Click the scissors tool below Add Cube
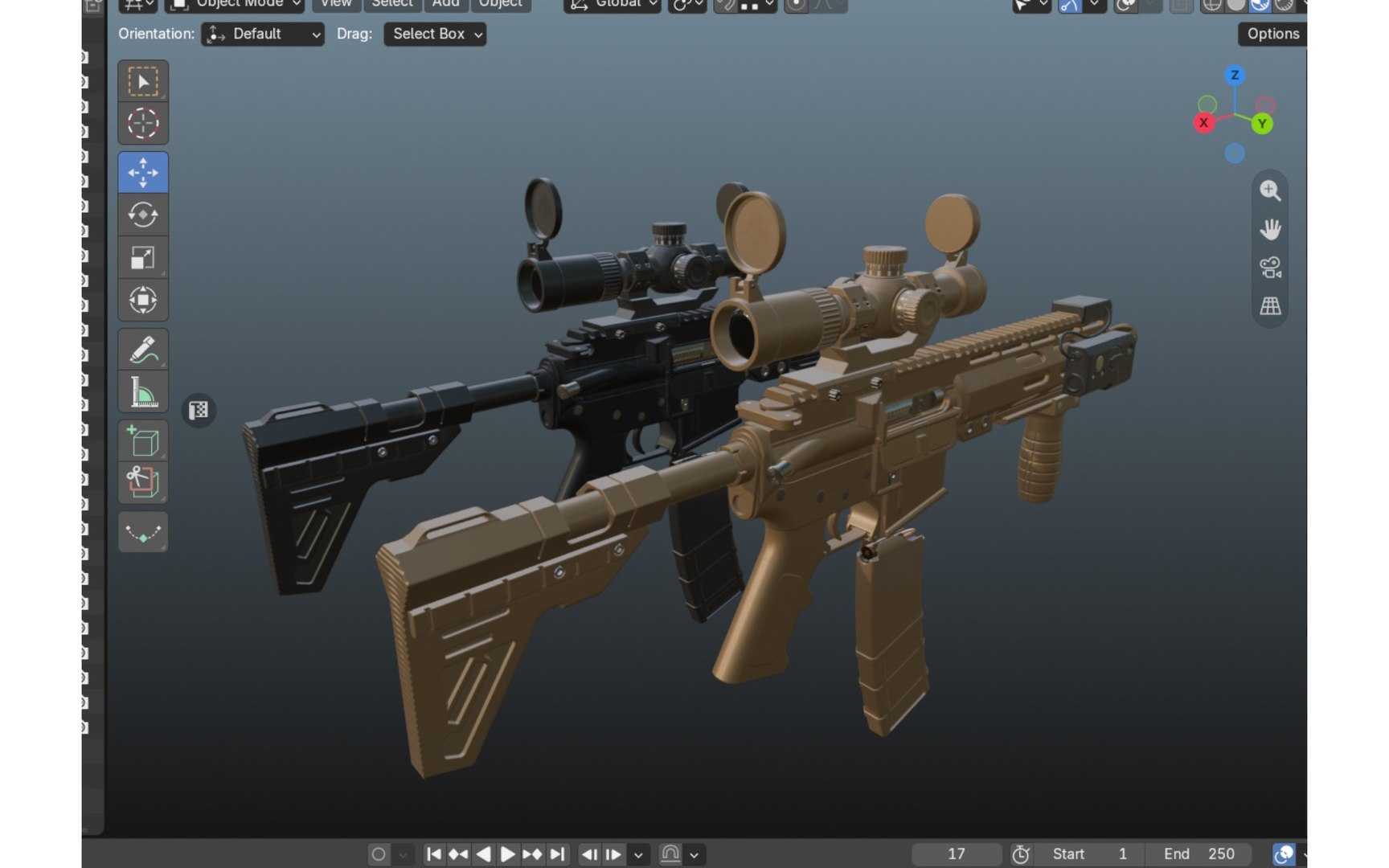 143,482
